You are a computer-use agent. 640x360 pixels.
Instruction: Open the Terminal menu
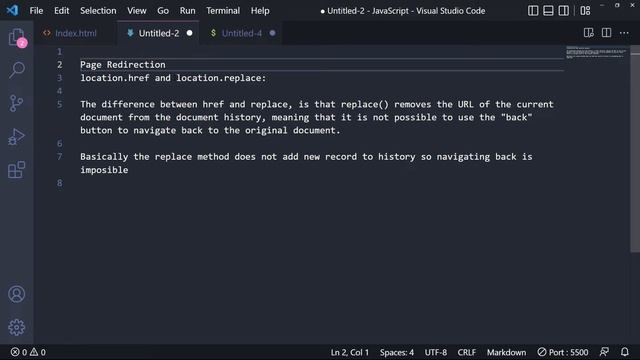click(x=223, y=11)
